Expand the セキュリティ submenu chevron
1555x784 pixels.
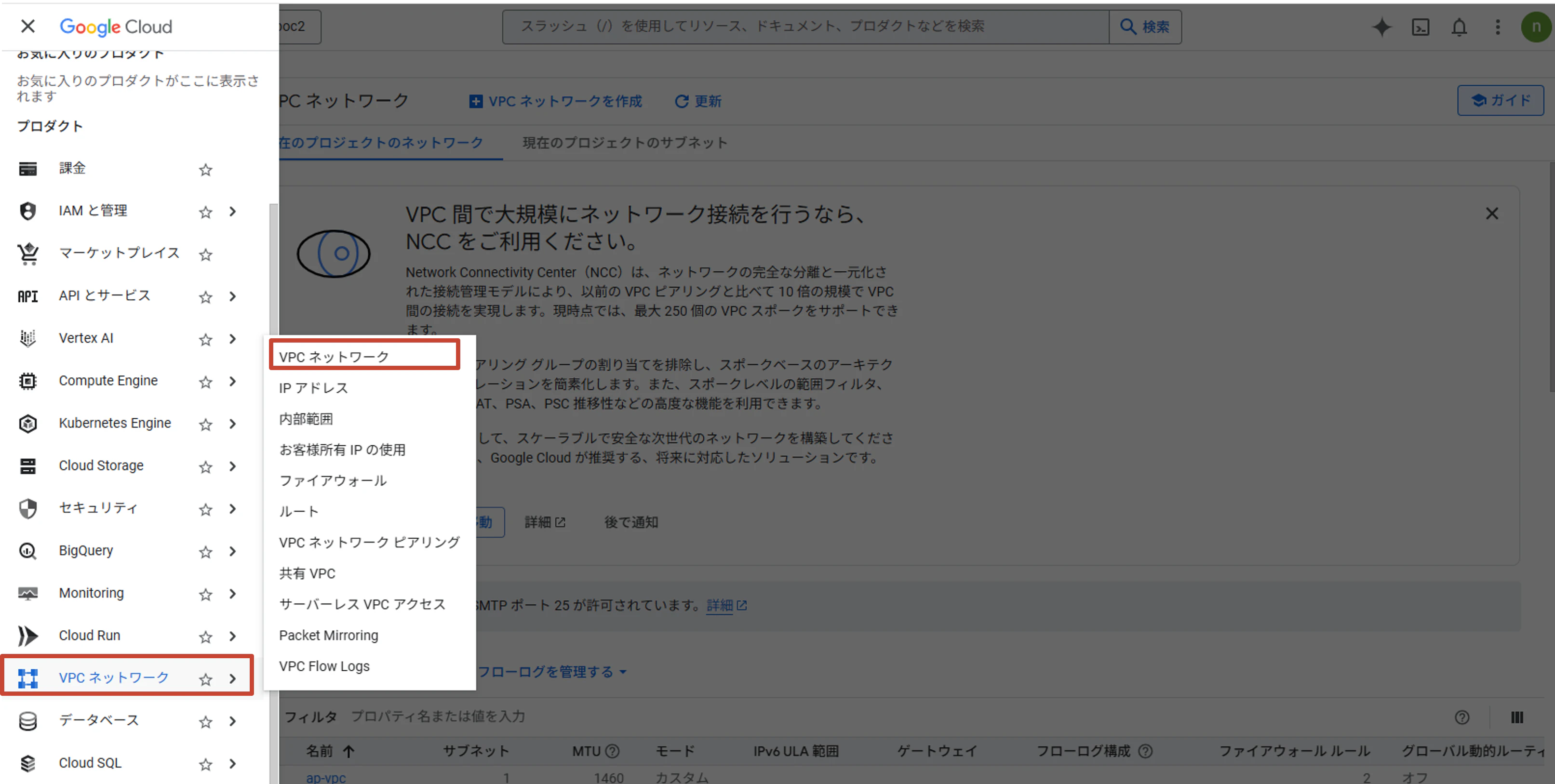pyautogui.click(x=233, y=509)
